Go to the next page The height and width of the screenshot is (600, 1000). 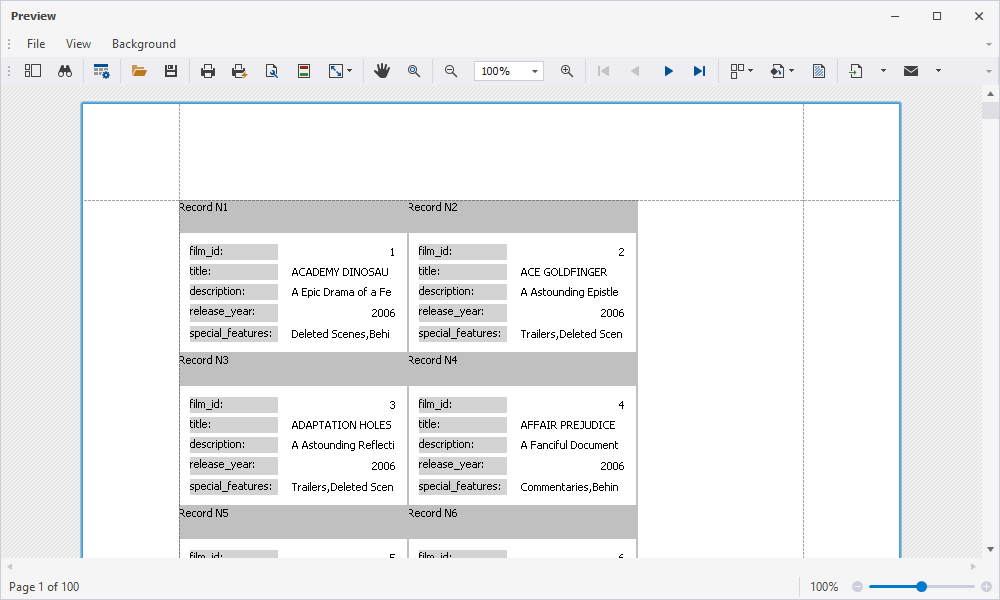coord(668,71)
